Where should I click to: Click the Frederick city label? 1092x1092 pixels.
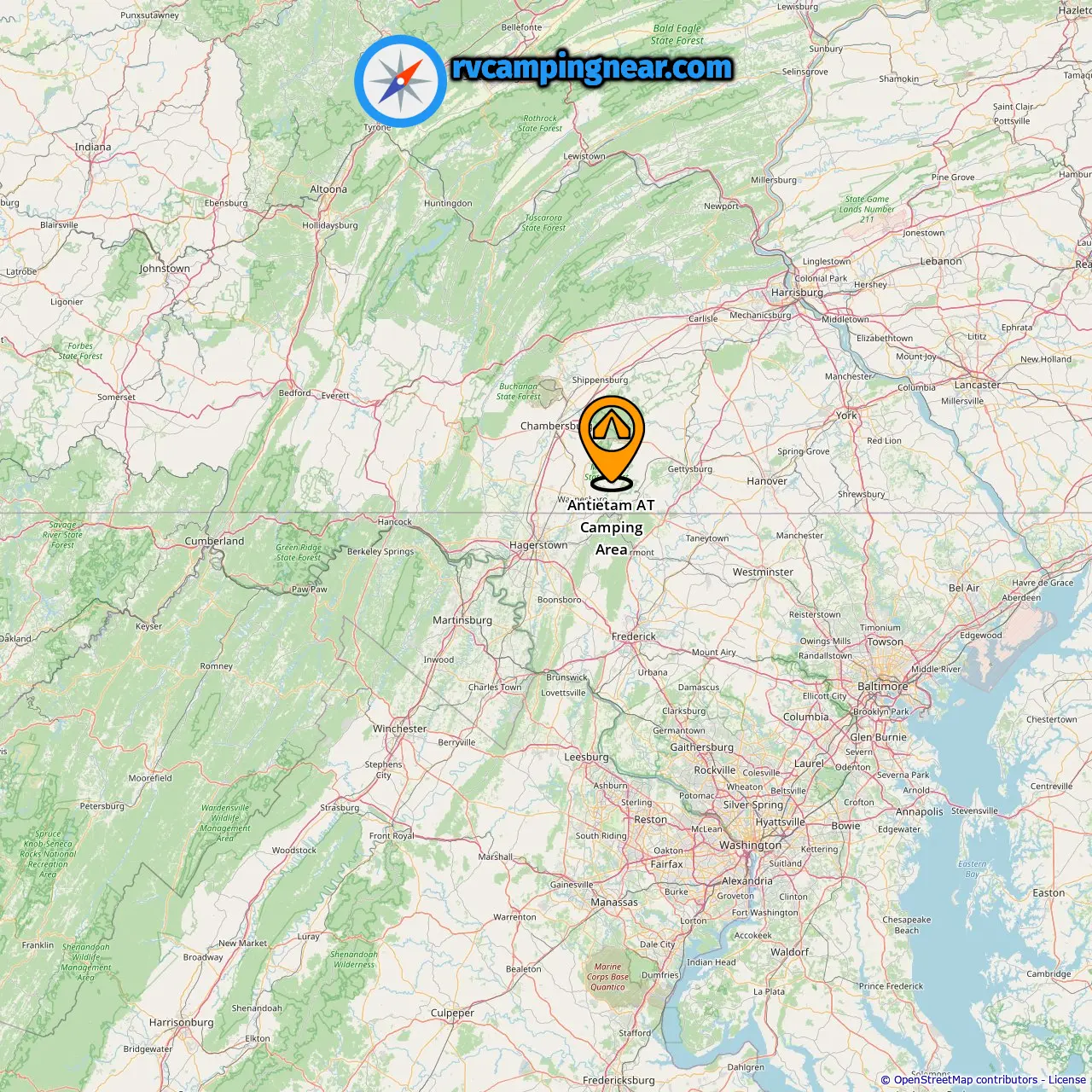pyautogui.click(x=634, y=636)
